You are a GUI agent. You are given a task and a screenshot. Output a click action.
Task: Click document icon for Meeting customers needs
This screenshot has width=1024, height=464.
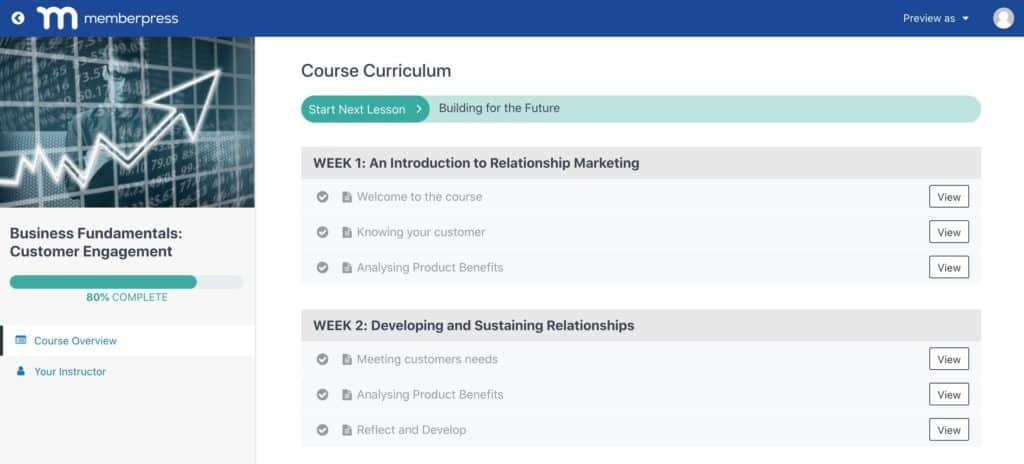pos(347,359)
